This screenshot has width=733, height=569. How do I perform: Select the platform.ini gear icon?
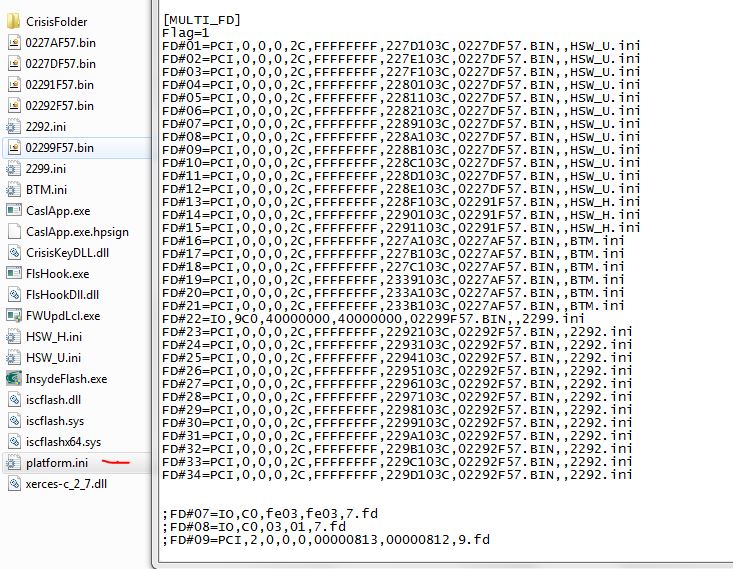point(14,463)
